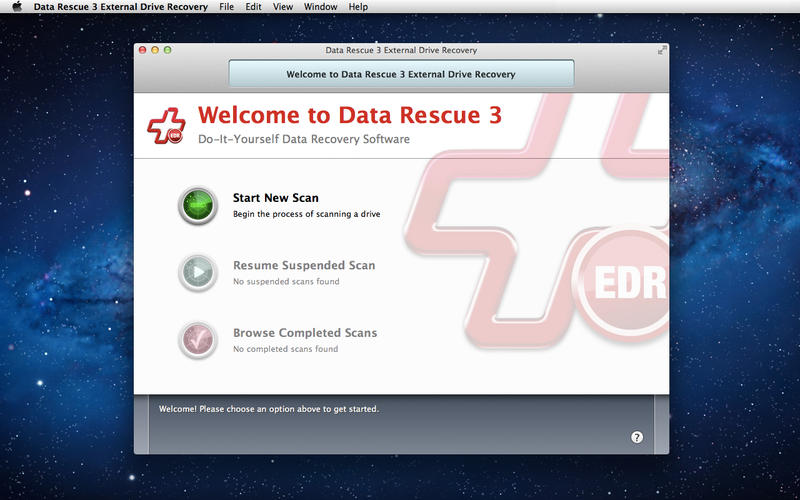Open the Help menu in menu bar

[x=358, y=7]
